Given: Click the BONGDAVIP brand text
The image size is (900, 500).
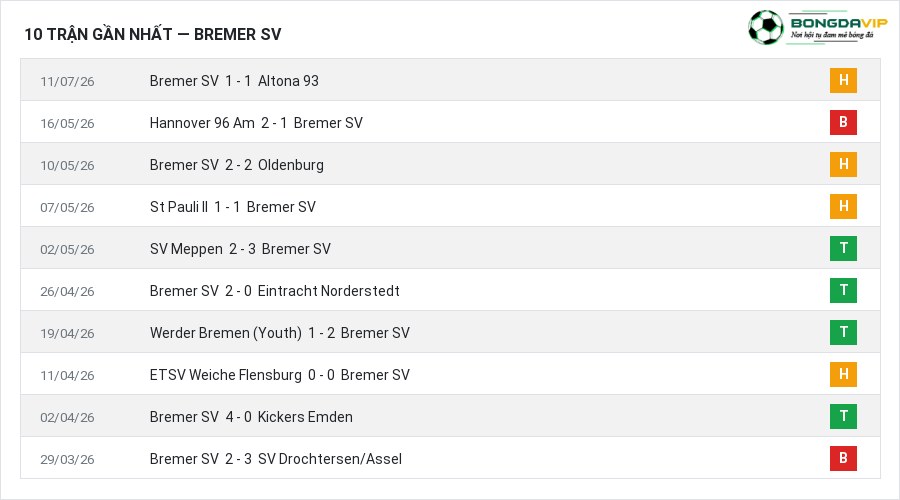Looking at the screenshot, I should [839, 23].
